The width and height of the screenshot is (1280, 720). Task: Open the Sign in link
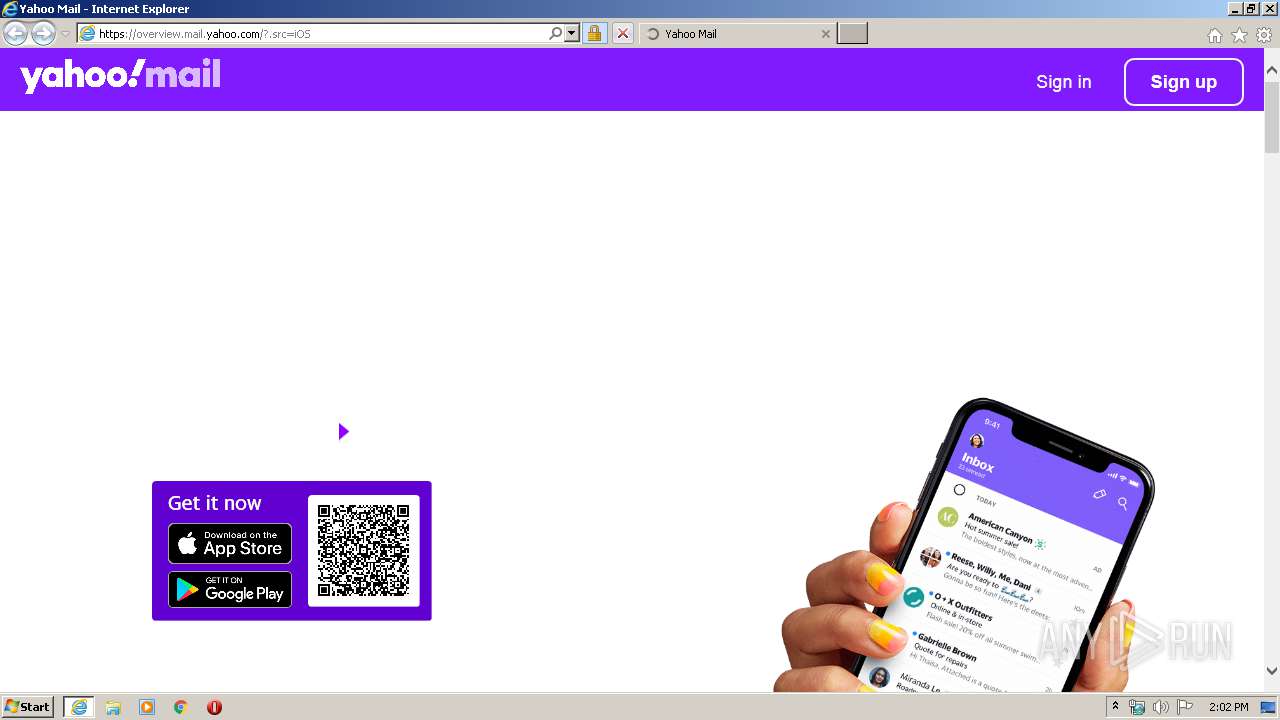(1063, 82)
